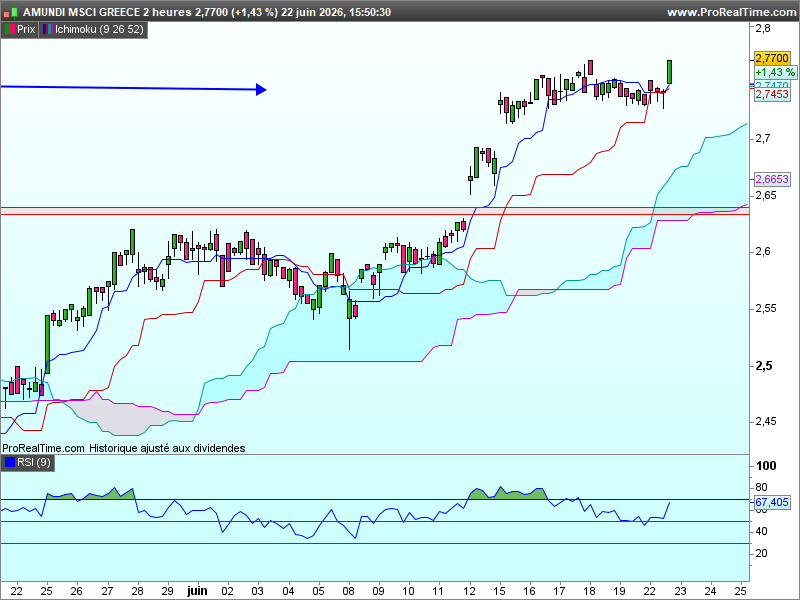
Task: Click the 2,45 price axis label
Action: 766,421
